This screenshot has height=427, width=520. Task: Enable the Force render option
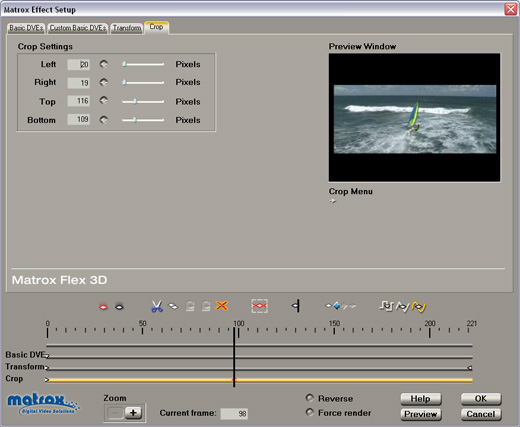click(310, 412)
